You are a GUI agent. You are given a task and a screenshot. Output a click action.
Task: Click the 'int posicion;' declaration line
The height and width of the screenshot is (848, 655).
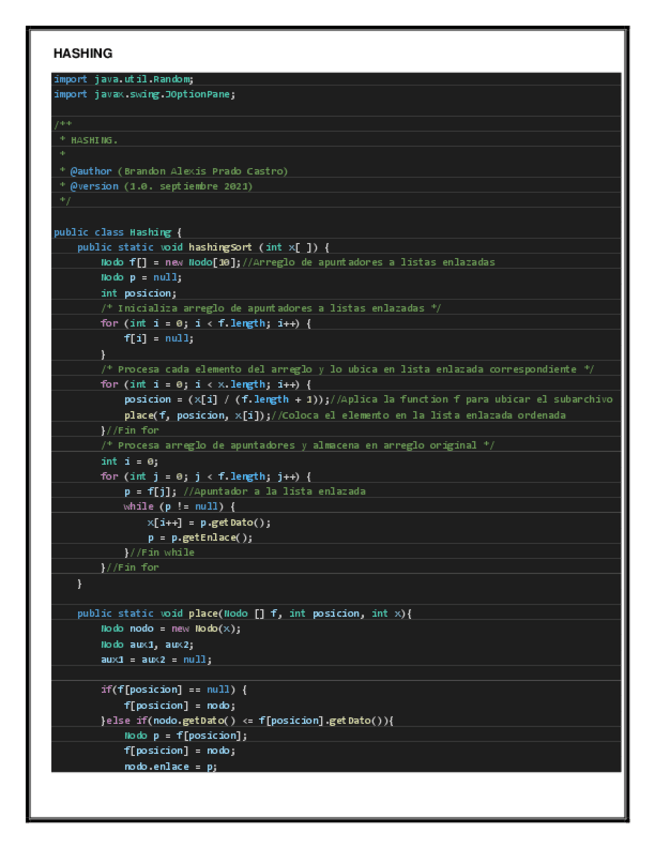click(138, 293)
